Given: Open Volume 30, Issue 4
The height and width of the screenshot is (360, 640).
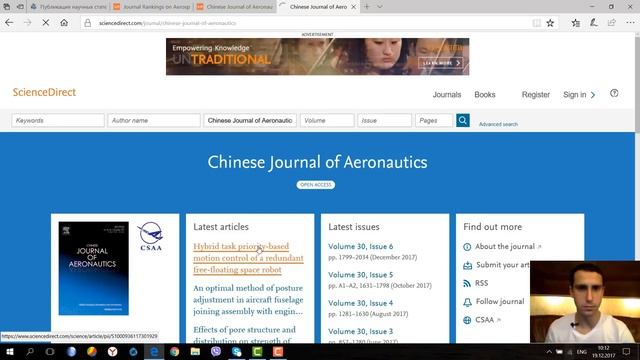Looking at the screenshot, I should tap(360, 303).
